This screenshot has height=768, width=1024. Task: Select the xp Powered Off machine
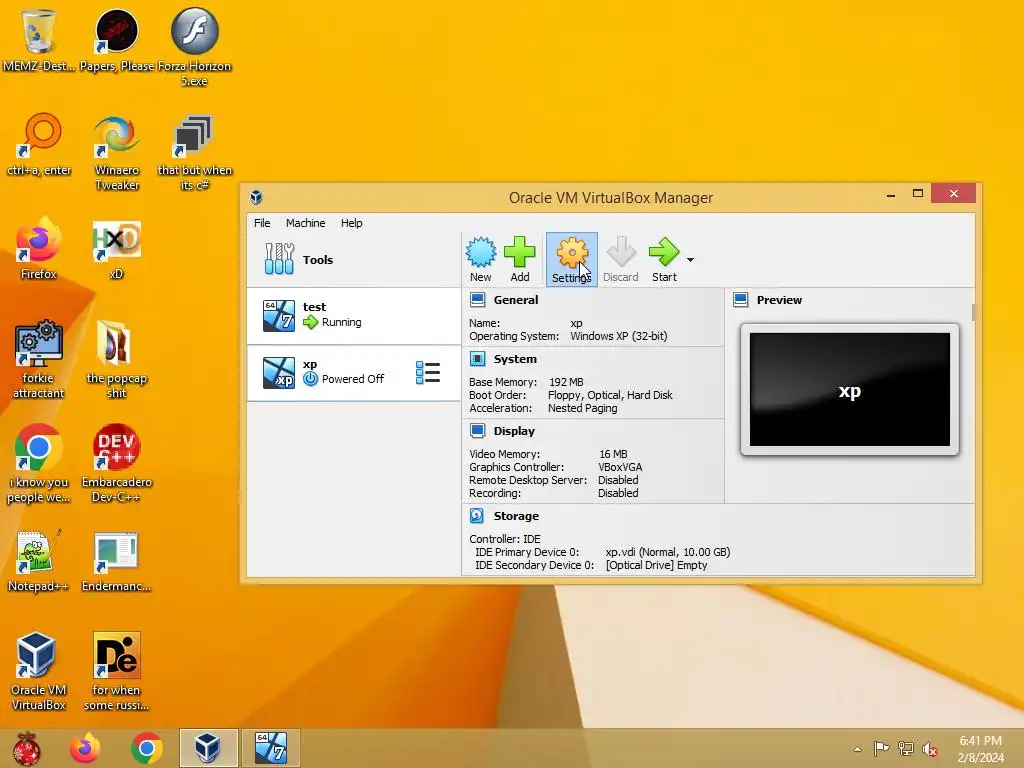tap(353, 373)
